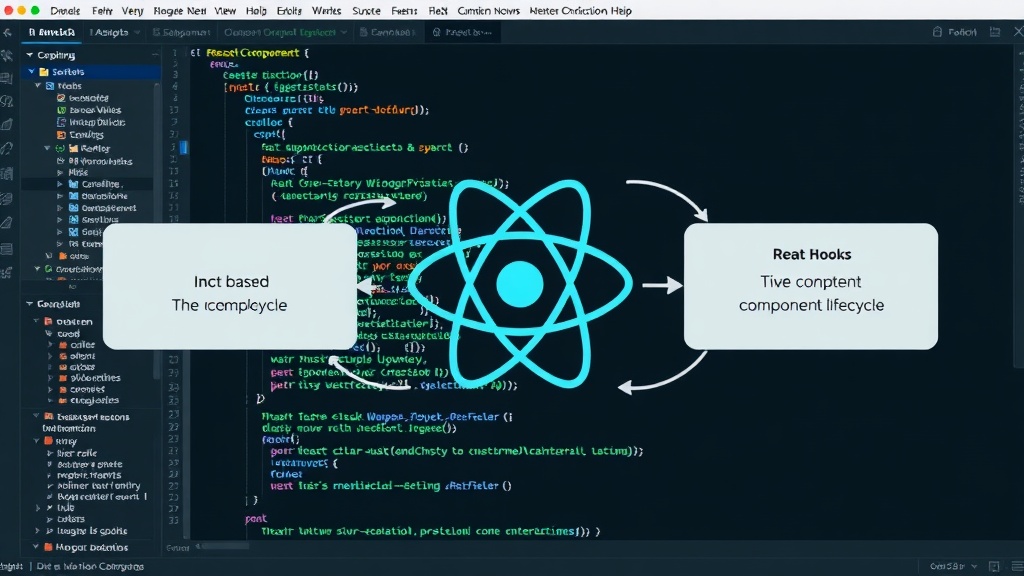Click the blue gutter marker beside the code
This screenshot has width=1024, height=576.
184,148
